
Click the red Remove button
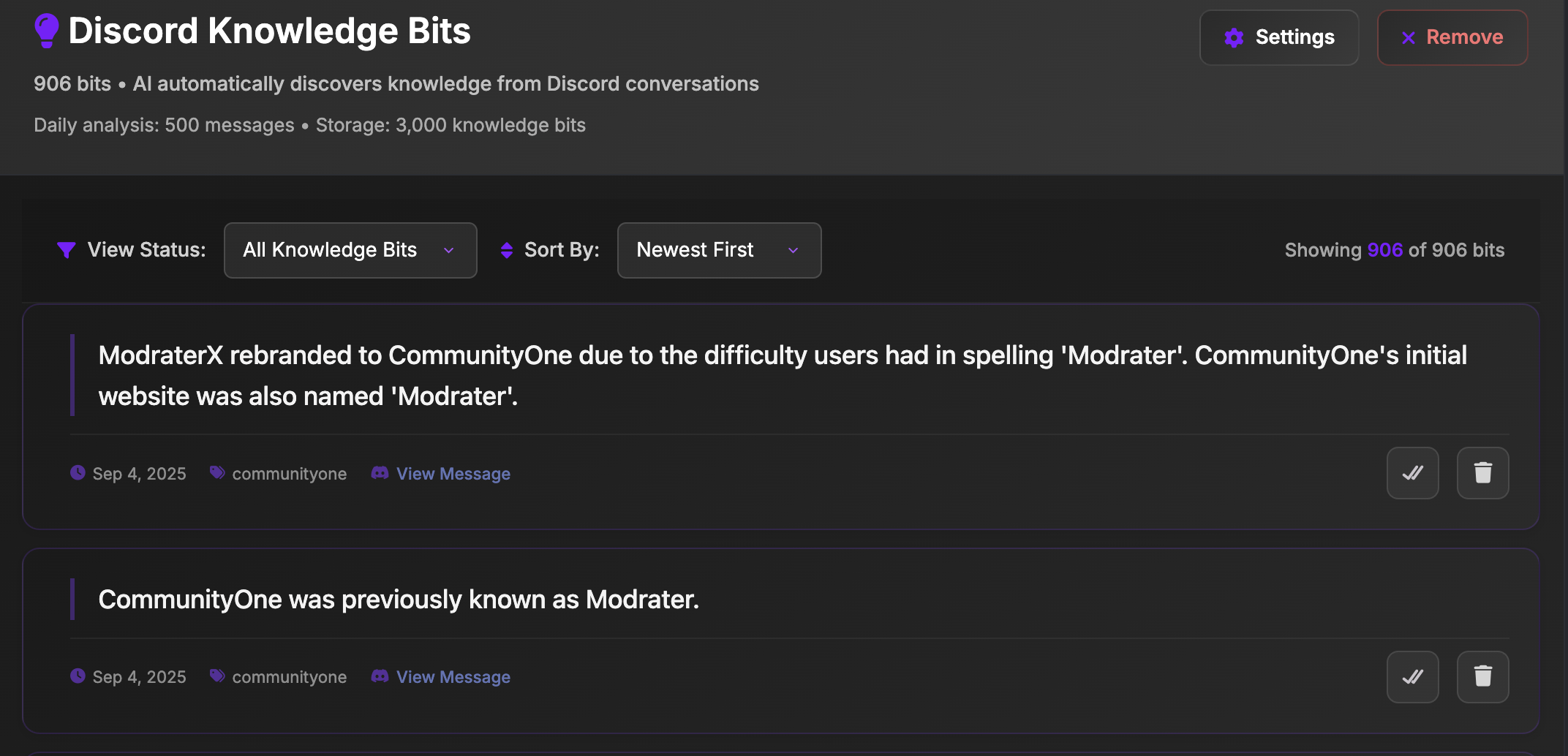(x=1452, y=37)
